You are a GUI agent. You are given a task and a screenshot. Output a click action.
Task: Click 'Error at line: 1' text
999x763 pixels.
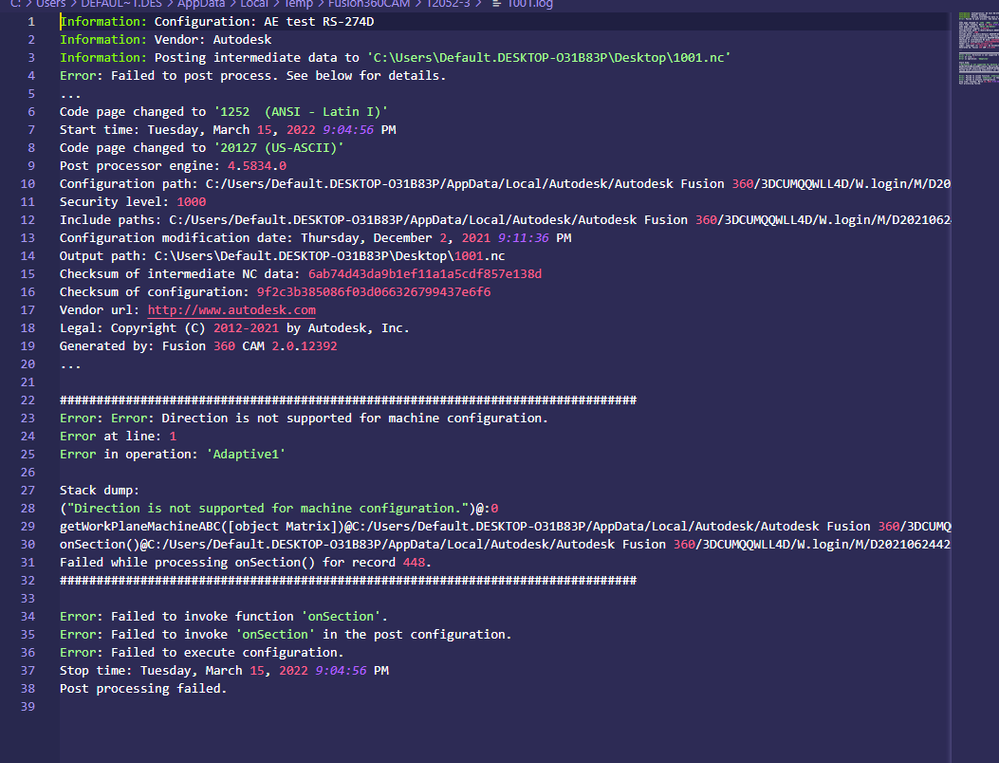(x=118, y=436)
